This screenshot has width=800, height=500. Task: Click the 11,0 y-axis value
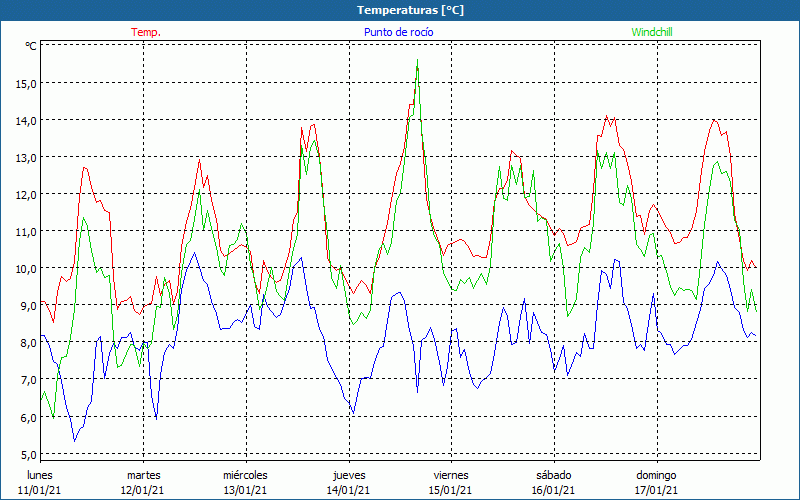click(26, 232)
